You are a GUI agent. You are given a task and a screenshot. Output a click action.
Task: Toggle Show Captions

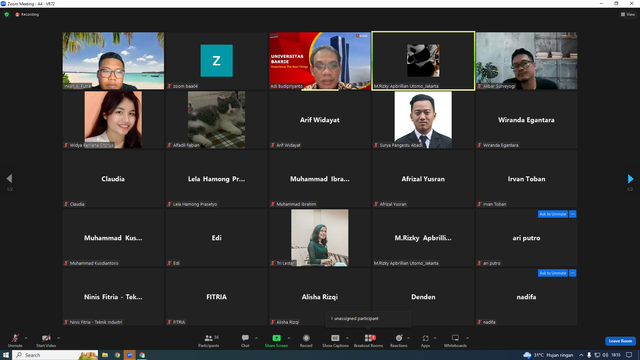[x=335, y=340]
